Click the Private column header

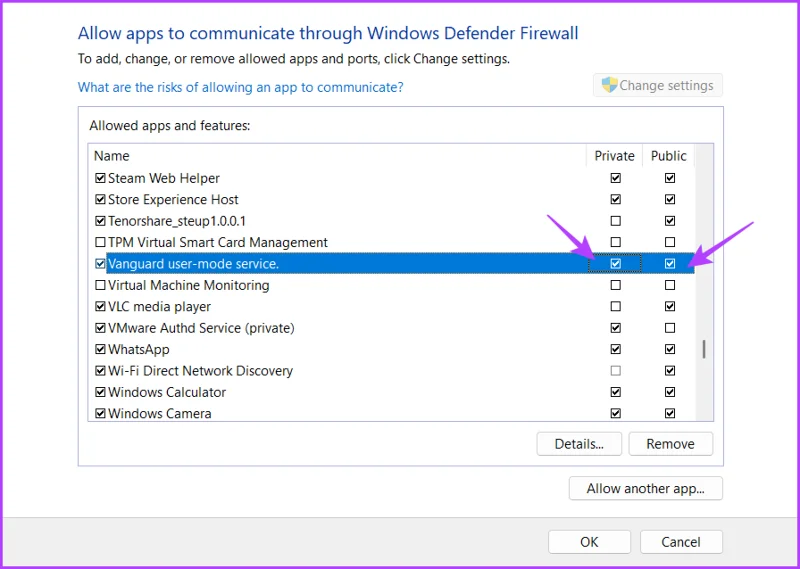614,156
